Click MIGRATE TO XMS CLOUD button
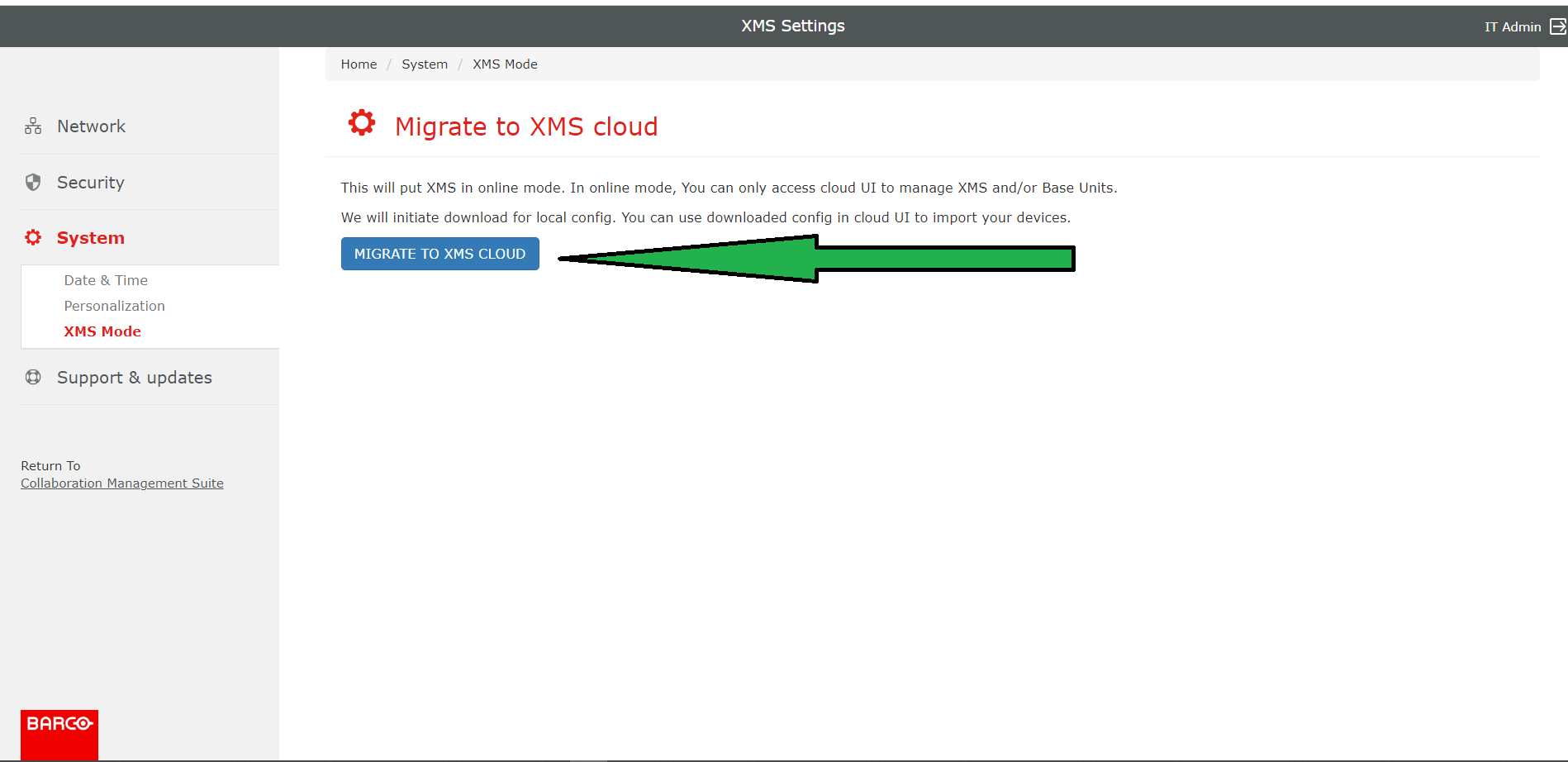The height and width of the screenshot is (762, 1568). (x=440, y=254)
